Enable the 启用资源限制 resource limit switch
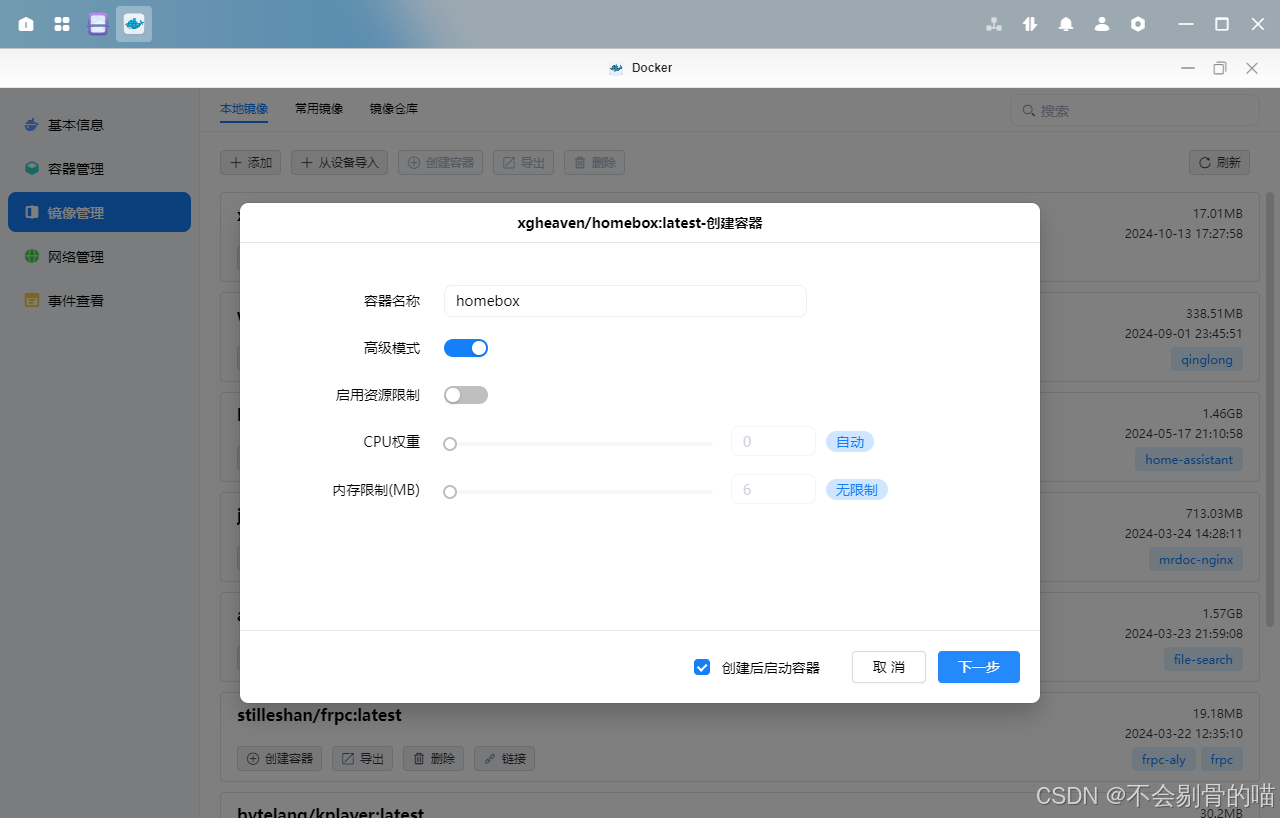1280x818 pixels. [465, 394]
